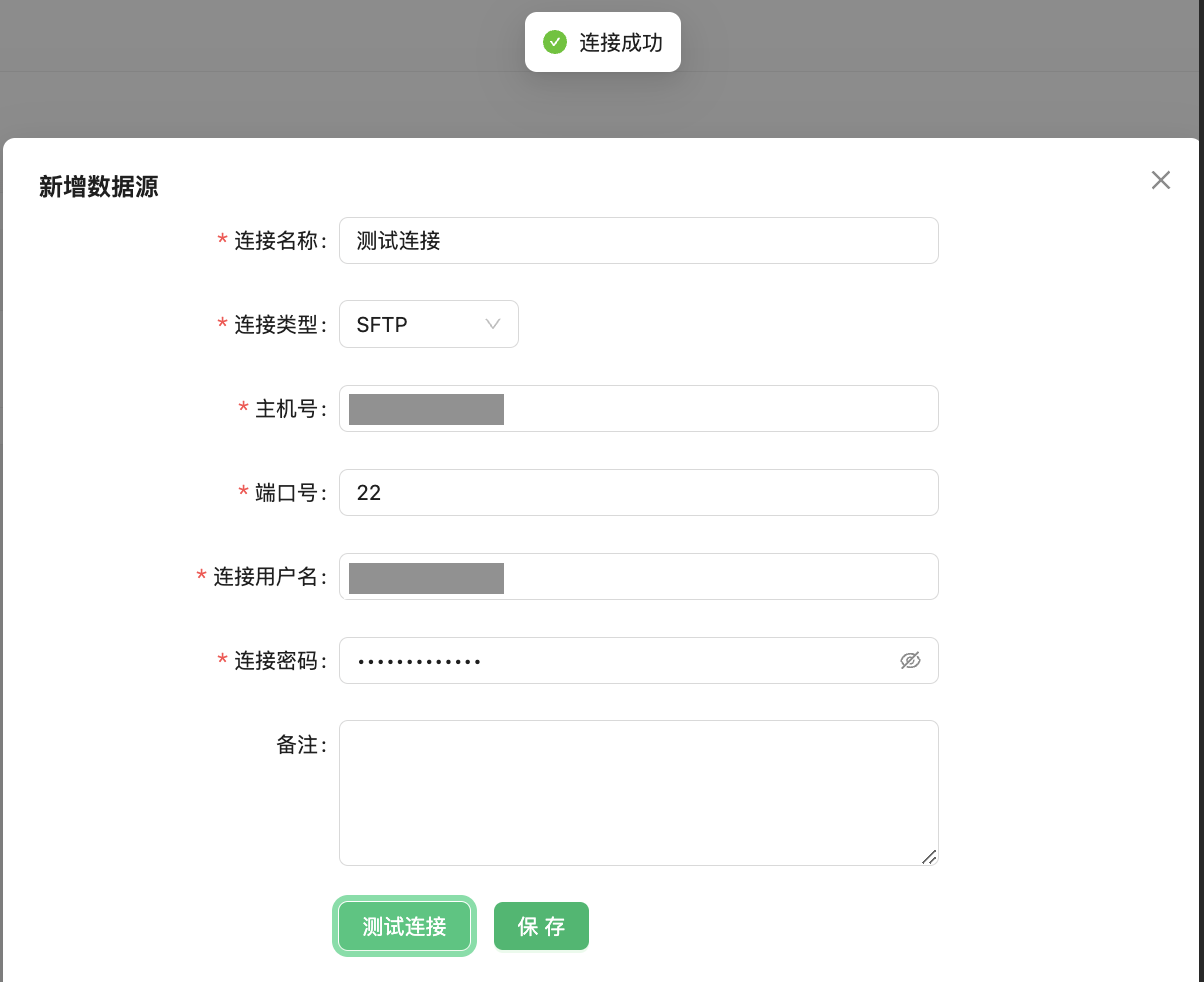1204x982 pixels.
Task: Focus the 连接用户名 input field
Action: (x=720, y=577)
